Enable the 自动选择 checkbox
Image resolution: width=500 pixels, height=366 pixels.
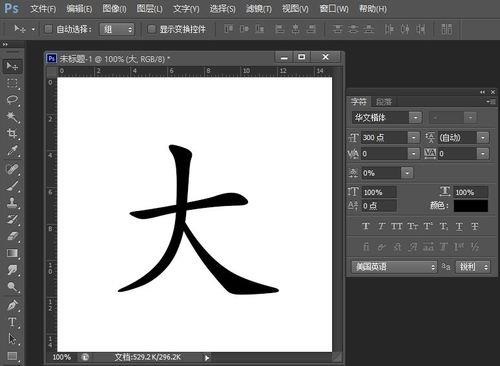[48, 29]
